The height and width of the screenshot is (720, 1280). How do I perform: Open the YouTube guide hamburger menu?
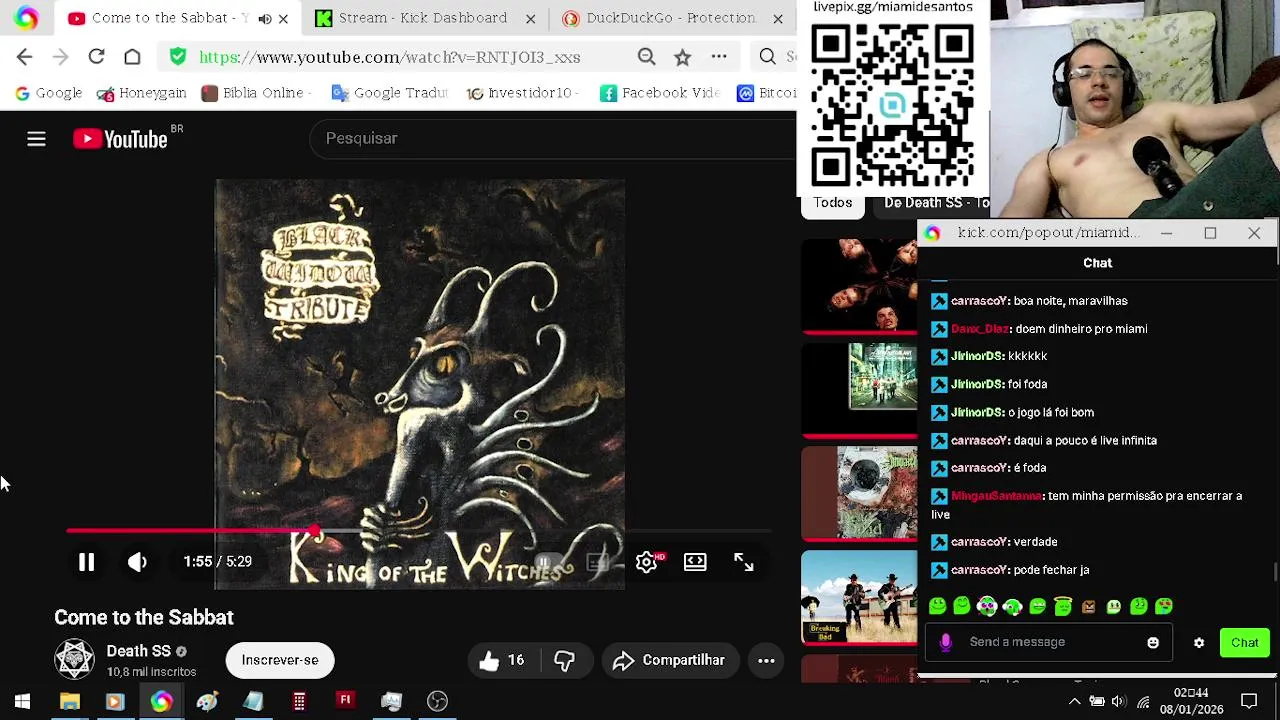pos(36,139)
